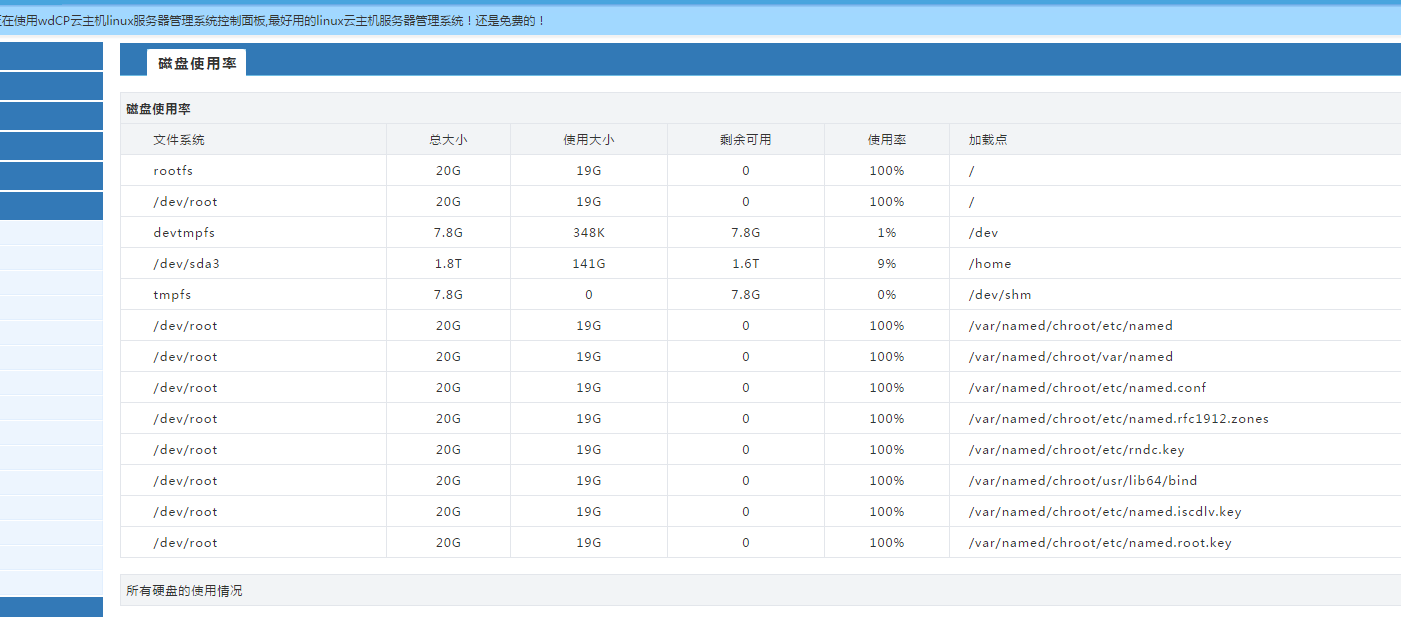This screenshot has width=1401, height=617.
Task: Click the 所有硬盘的使用情况 footer text
Action: (x=184, y=591)
